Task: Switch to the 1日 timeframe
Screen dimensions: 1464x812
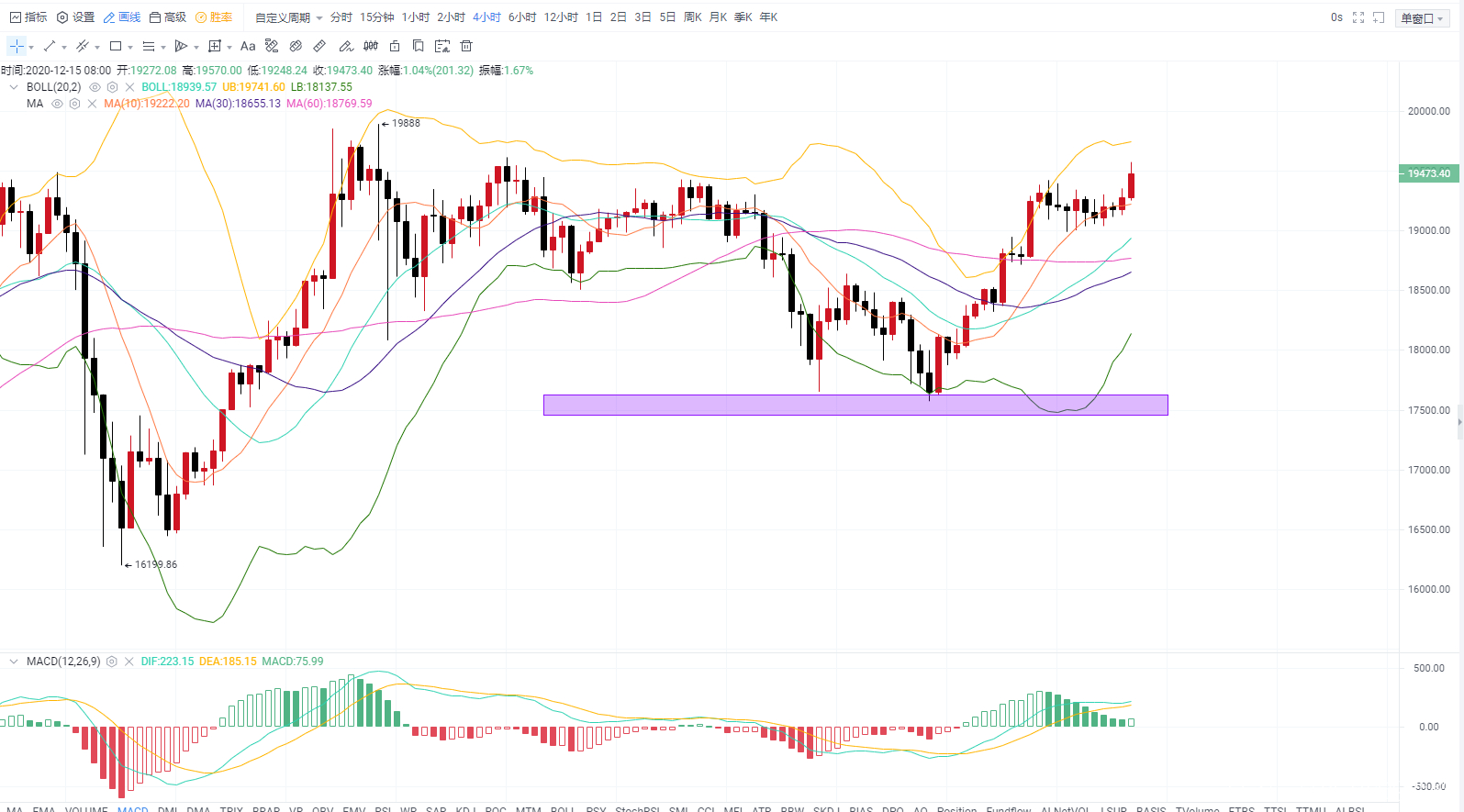Action: click(x=594, y=17)
